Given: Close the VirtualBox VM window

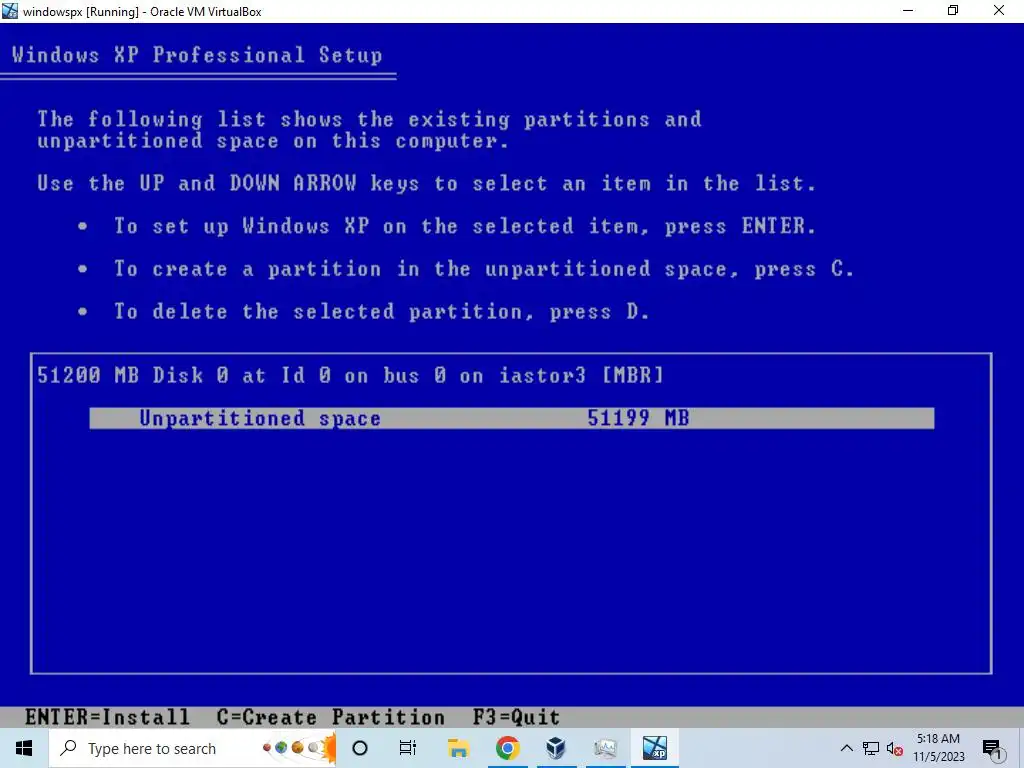Looking at the screenshot, I should 999,10.
